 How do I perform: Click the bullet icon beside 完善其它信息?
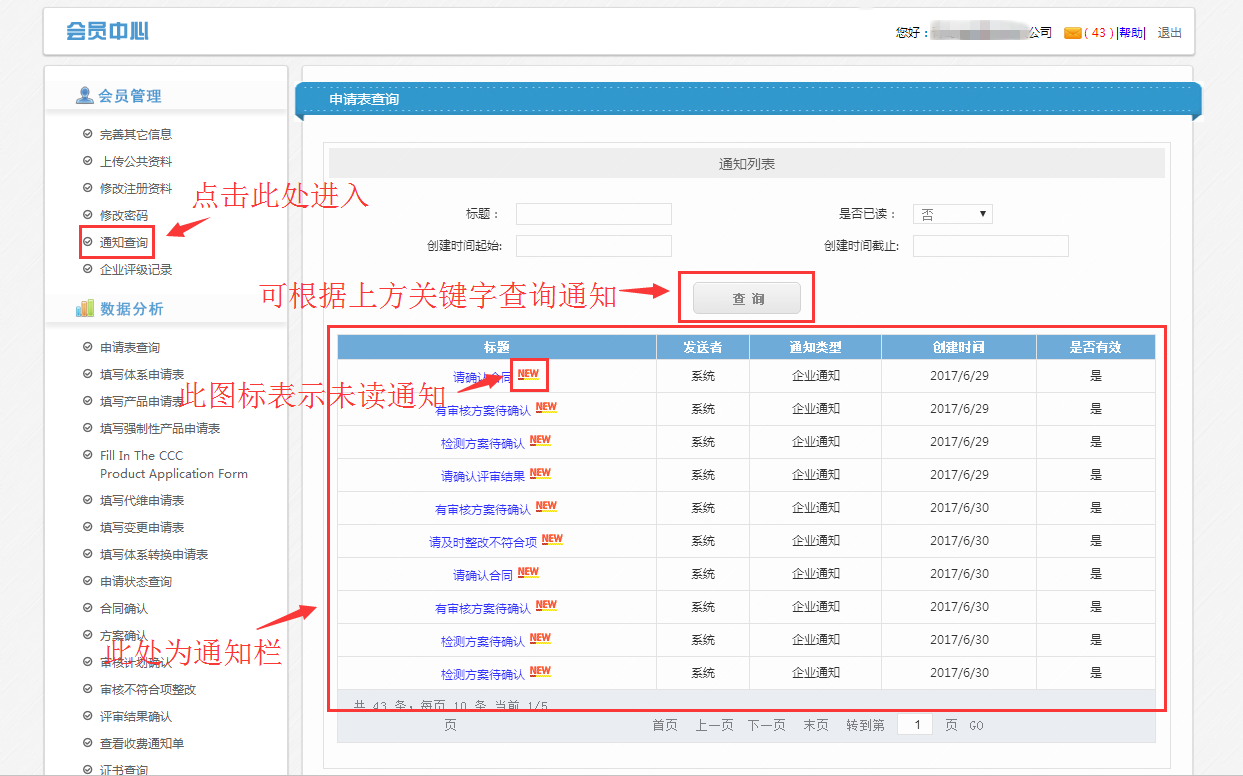(x=87, y=134)
